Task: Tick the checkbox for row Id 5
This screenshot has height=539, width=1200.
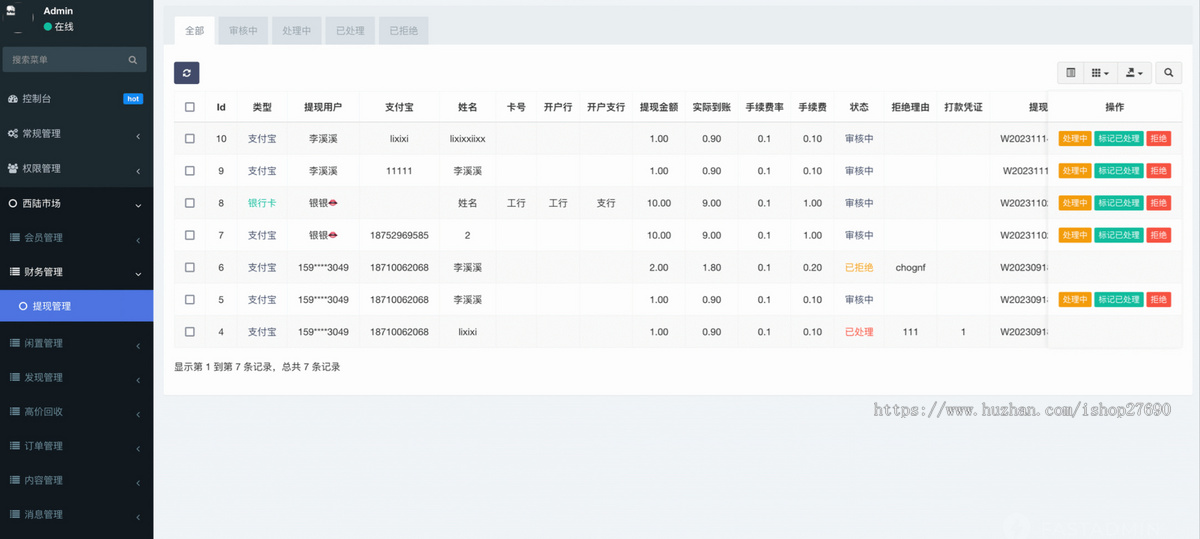Action: 190,299
